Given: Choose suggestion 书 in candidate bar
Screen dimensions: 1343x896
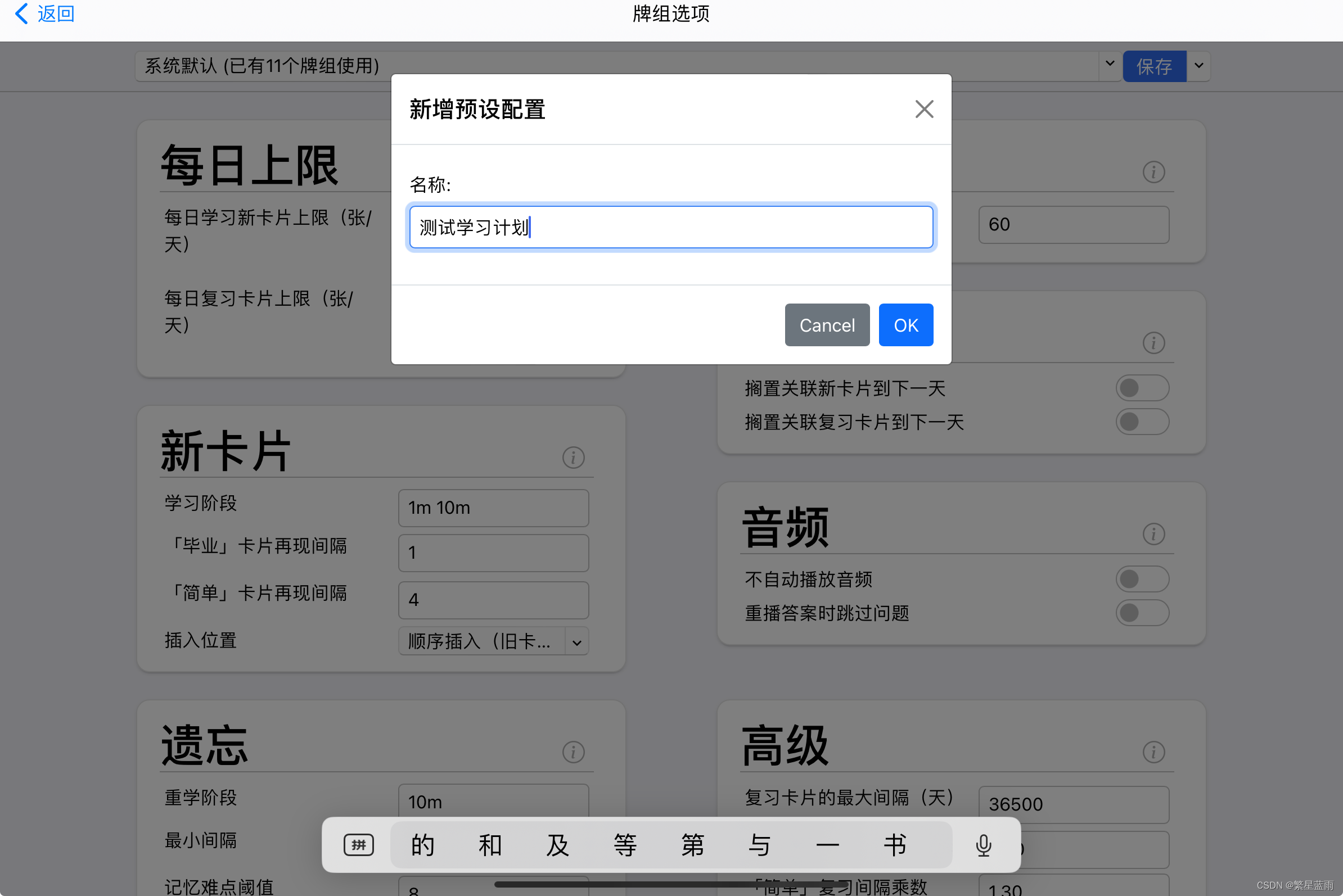Looking at the screenshot, I should point(895,845).
